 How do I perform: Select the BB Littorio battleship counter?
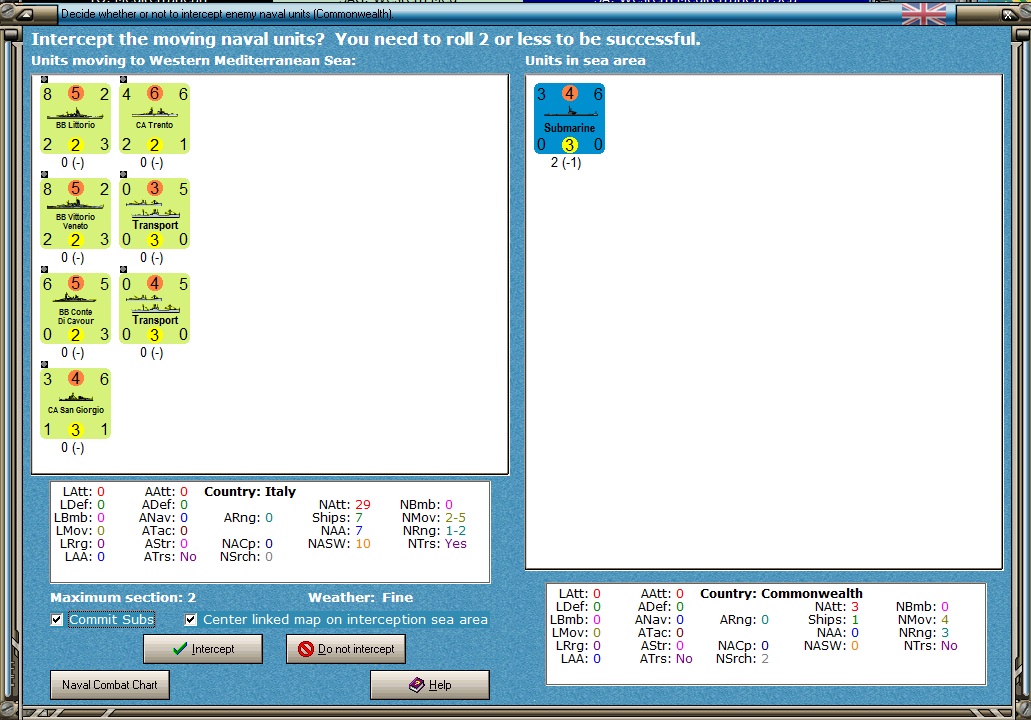tap(76, 118)
